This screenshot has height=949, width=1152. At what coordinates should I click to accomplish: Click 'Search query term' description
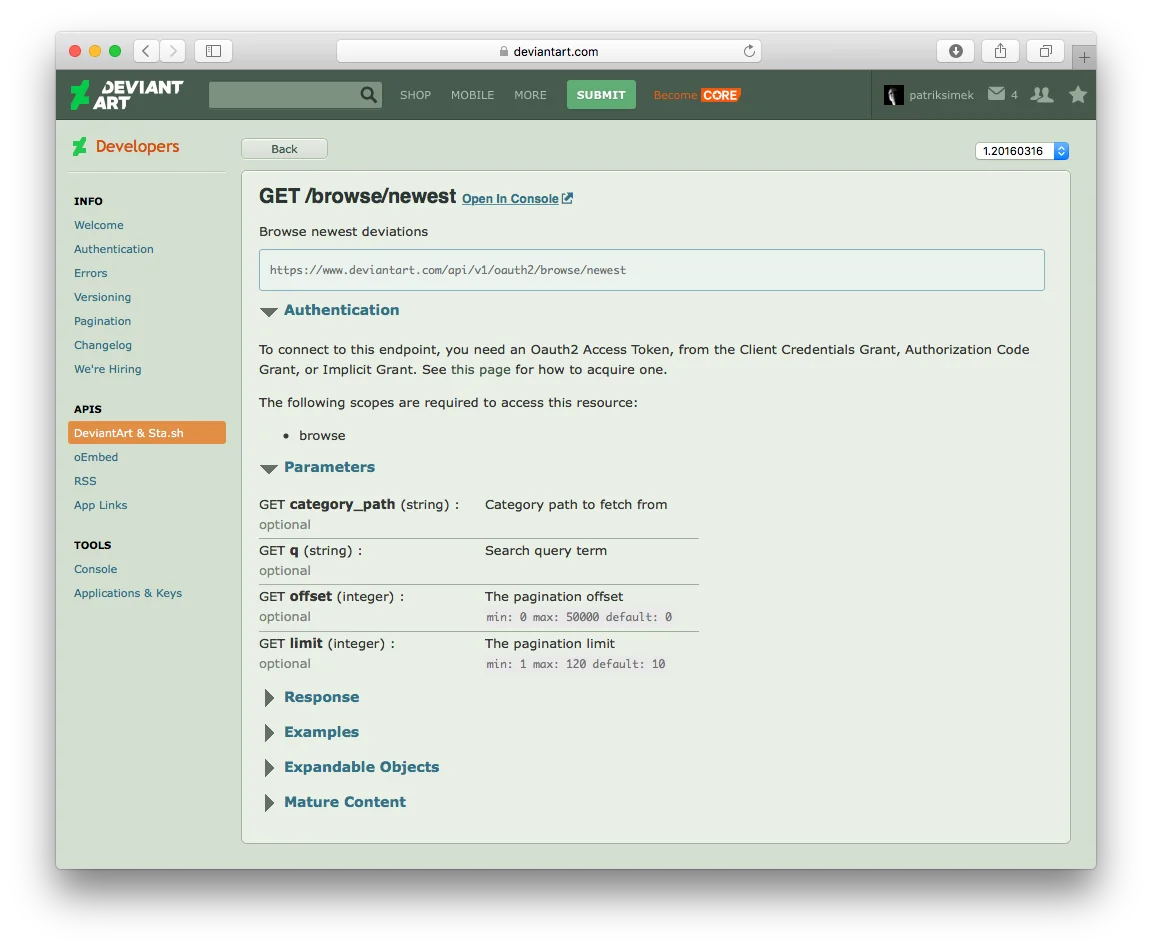point(546,551)
